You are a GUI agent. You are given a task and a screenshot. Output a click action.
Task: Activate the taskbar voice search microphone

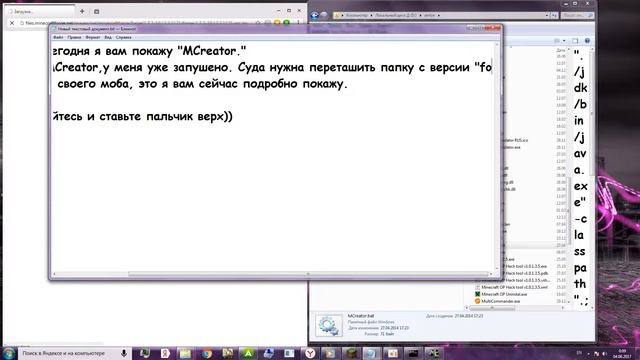tap(124, 353)
